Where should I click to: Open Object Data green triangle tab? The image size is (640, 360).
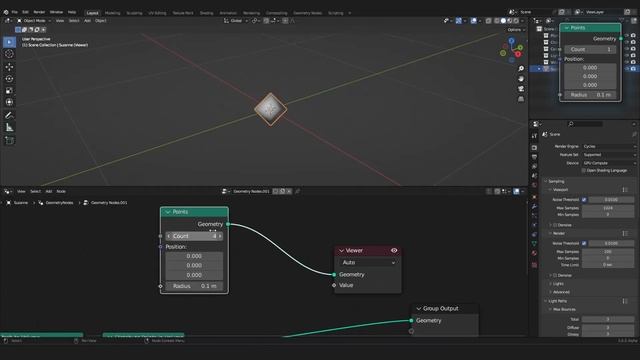point(534,243)
